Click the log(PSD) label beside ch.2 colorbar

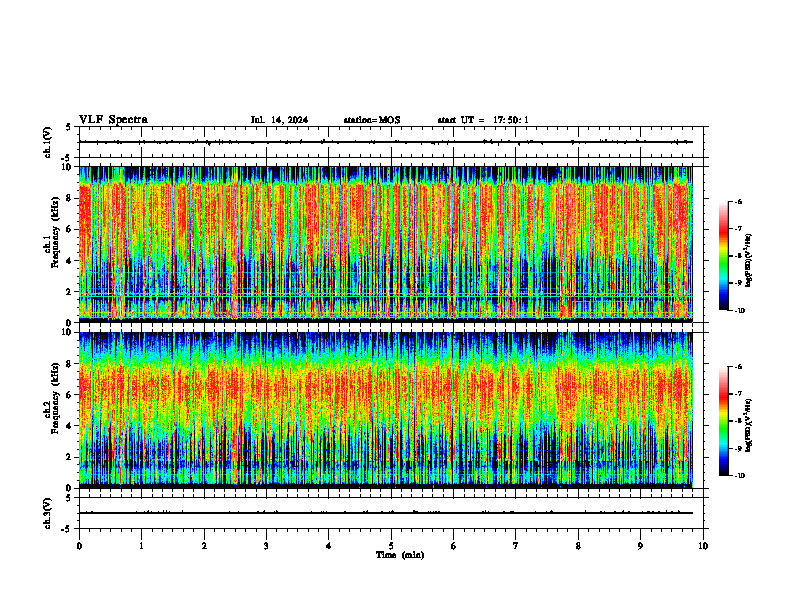(749, 426)
